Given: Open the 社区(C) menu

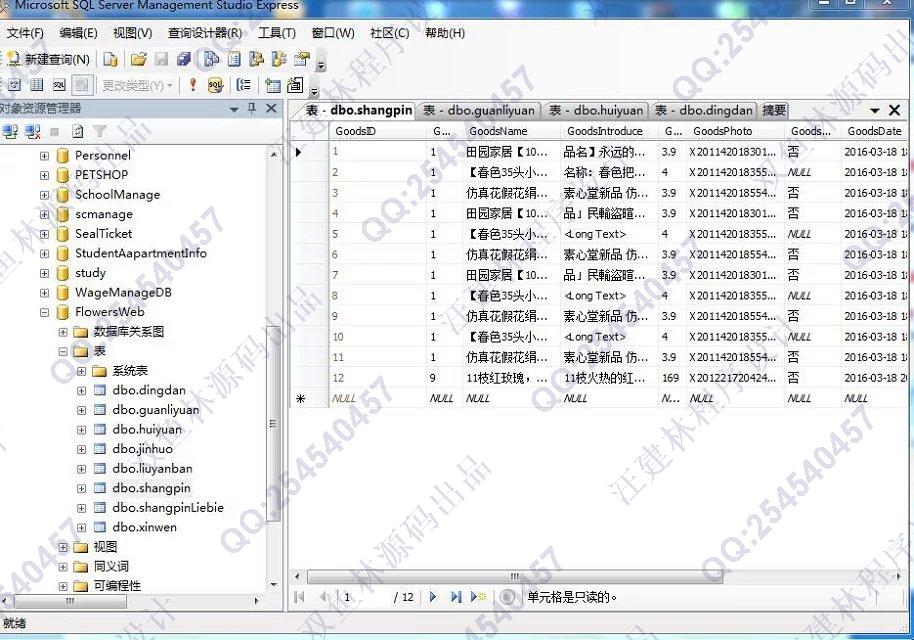Looking at the screenshot, I should coord(389,33).
